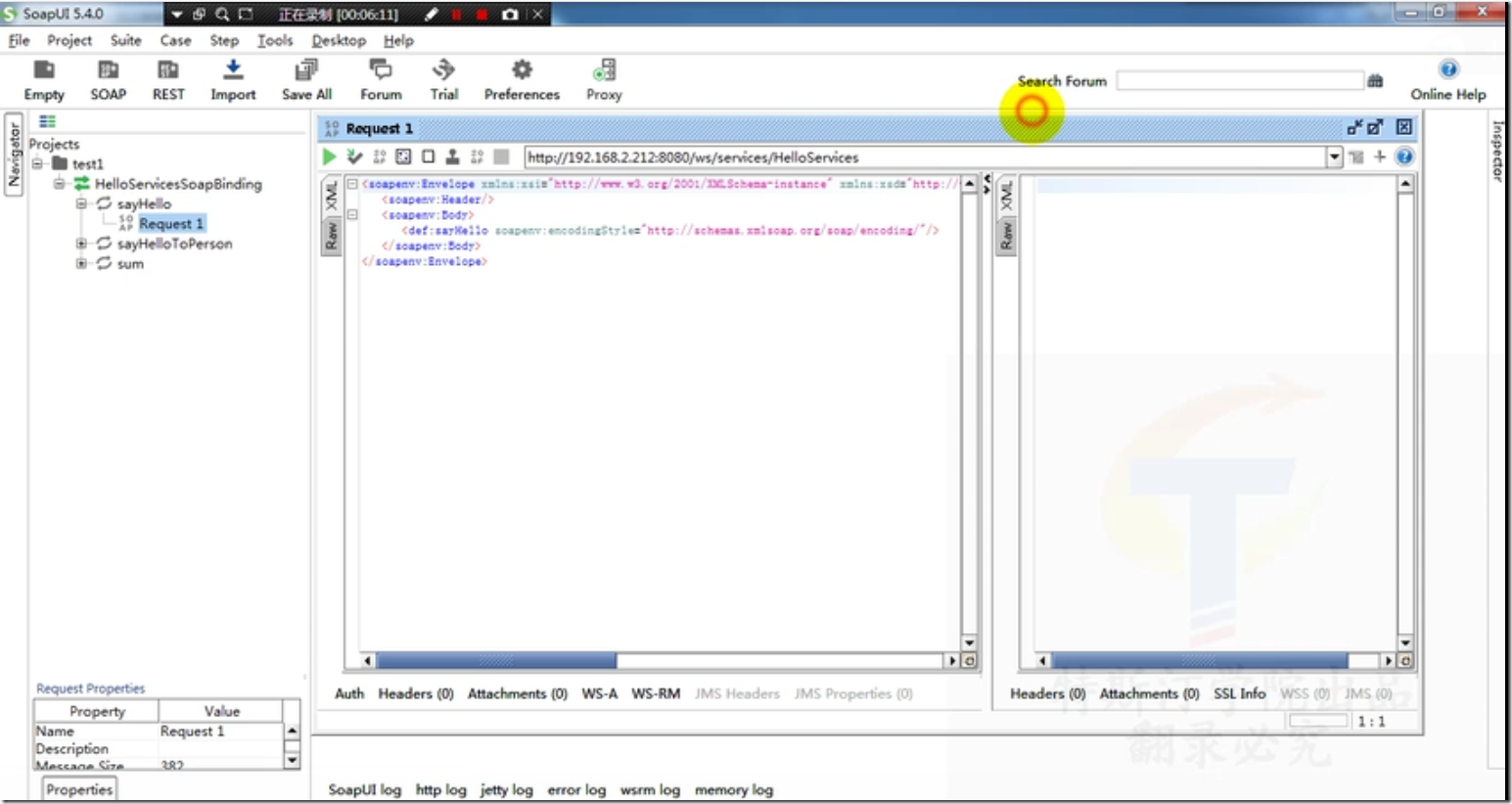1512x804 pixels.
Task: Open the endpoint URL dropdown arrow
Action: 1334,156
